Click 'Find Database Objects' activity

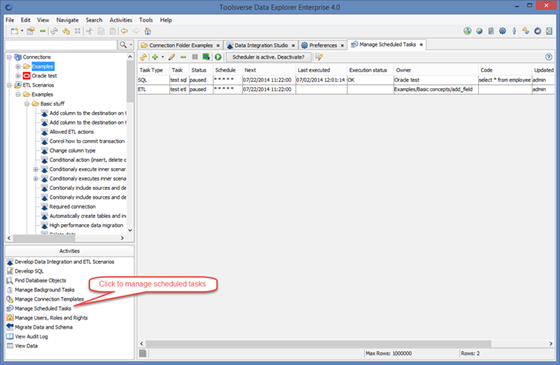pyautogui.click(x=40, y=280)
